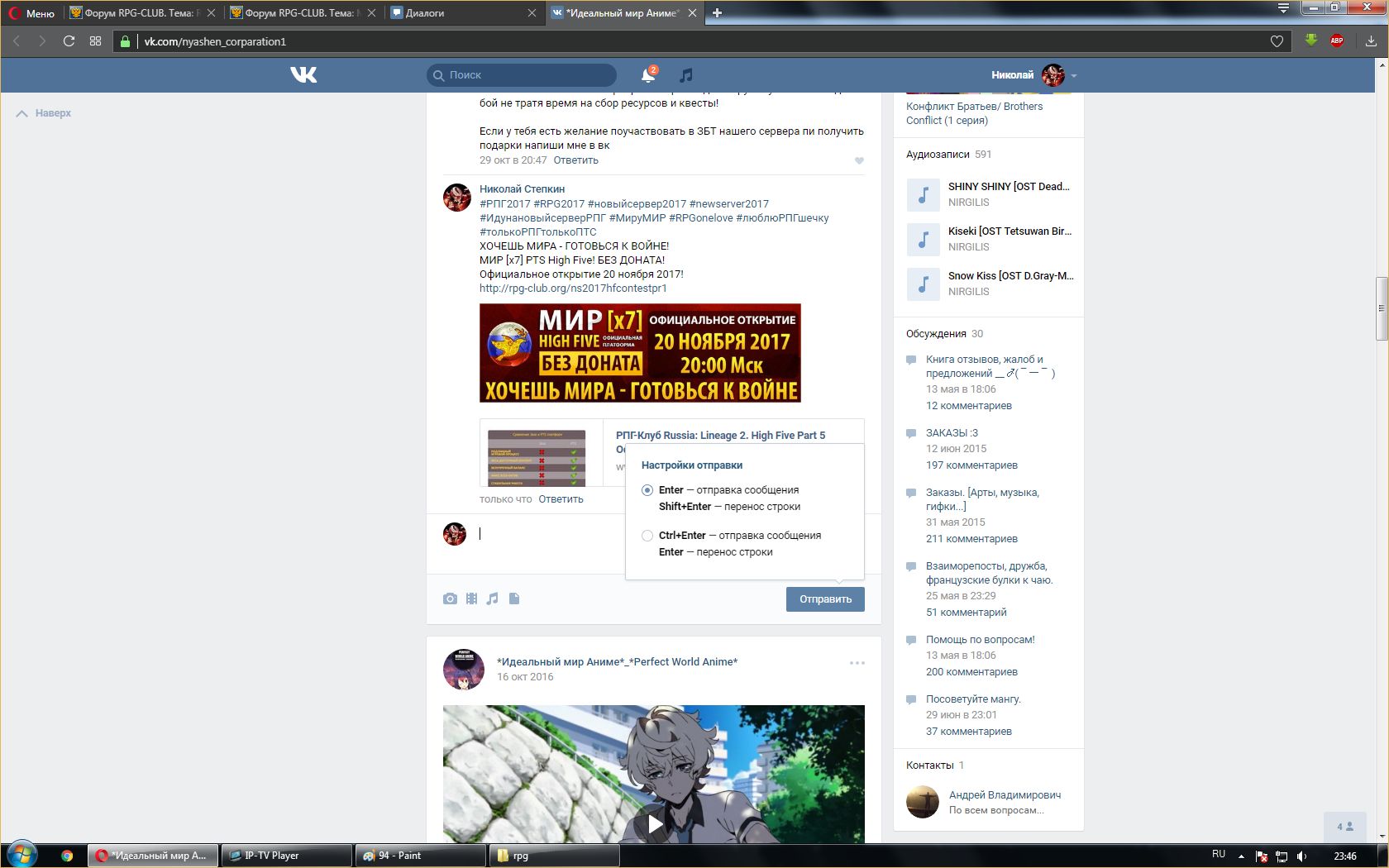
Task: Open the community avatar on the post
Action: (464, 669)
